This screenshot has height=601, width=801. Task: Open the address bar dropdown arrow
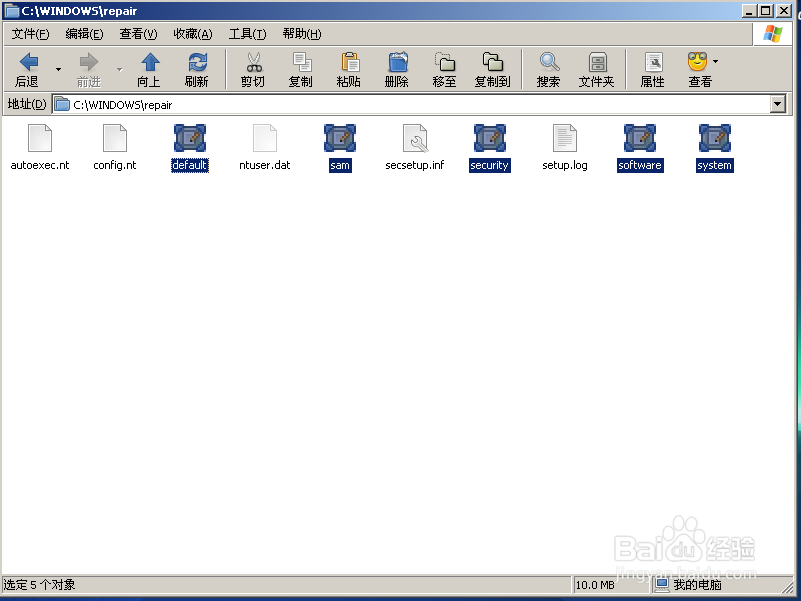click(x=778, y=103)
